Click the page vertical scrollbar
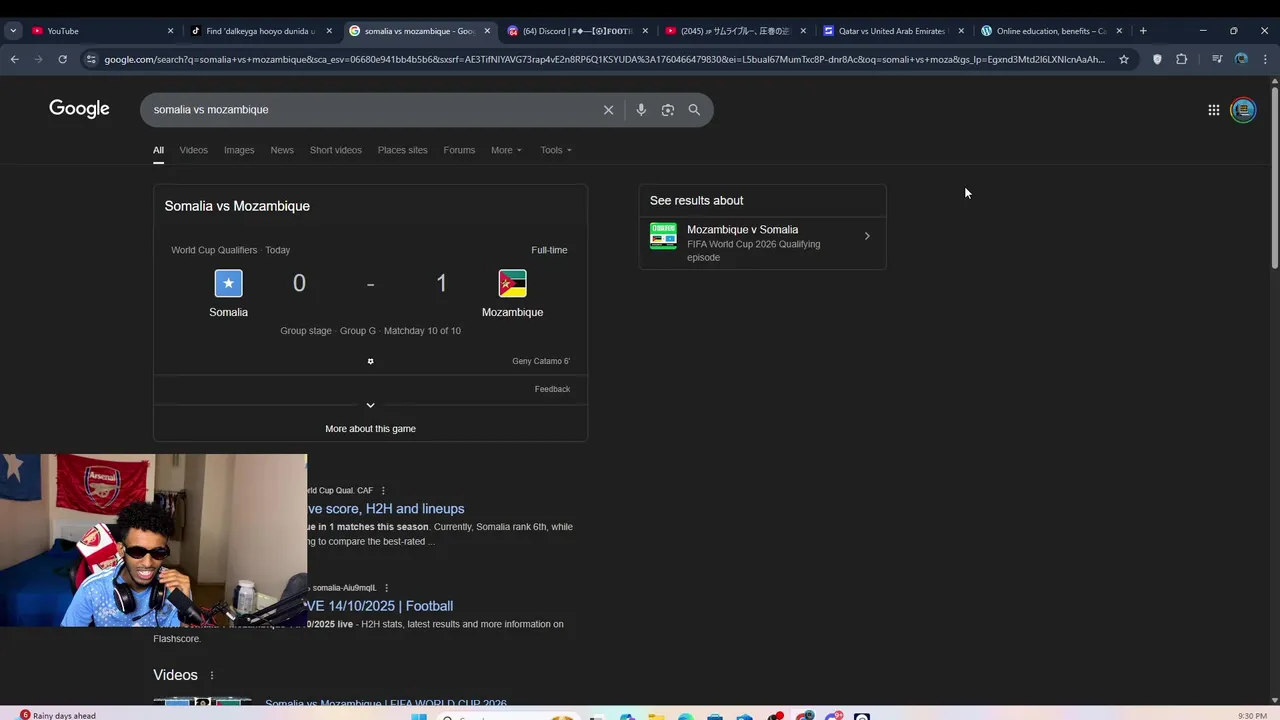The height and width of the screenshot is (720, 1280). (x=1274, y=178)
